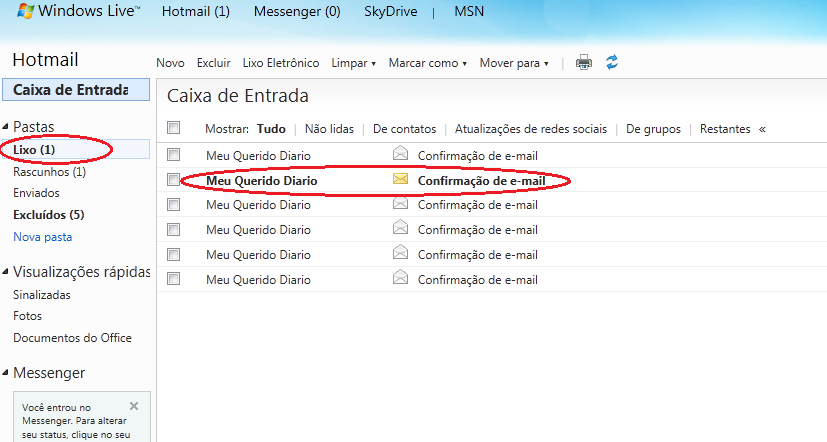Filter by Restantes
Screen dimensions: 827x442
725,129
